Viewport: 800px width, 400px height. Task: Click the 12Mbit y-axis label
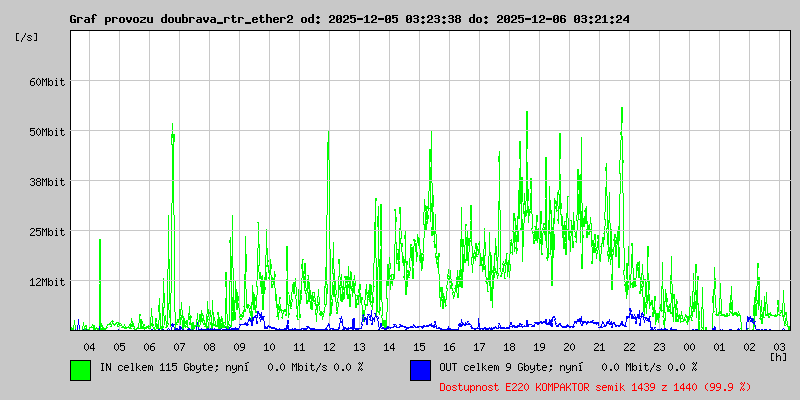(46, 282)
